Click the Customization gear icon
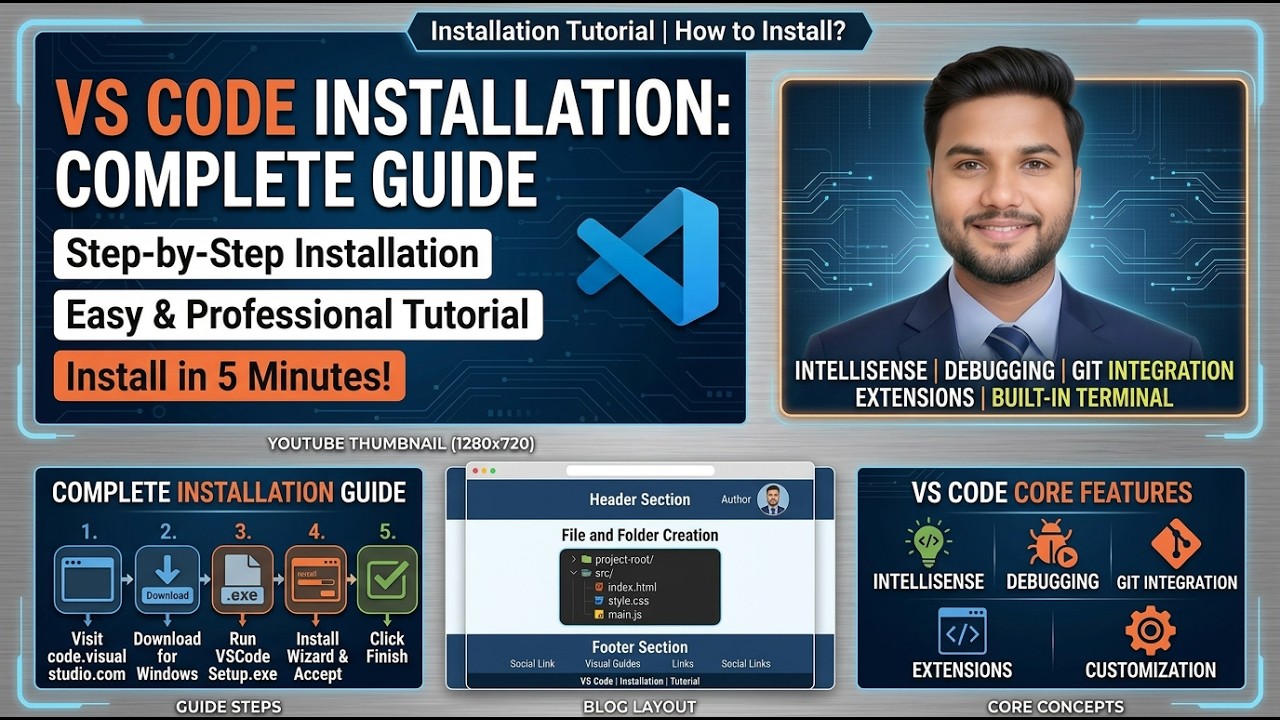The width and height of the screenshot is (1280, 720). pos(1150,631)
